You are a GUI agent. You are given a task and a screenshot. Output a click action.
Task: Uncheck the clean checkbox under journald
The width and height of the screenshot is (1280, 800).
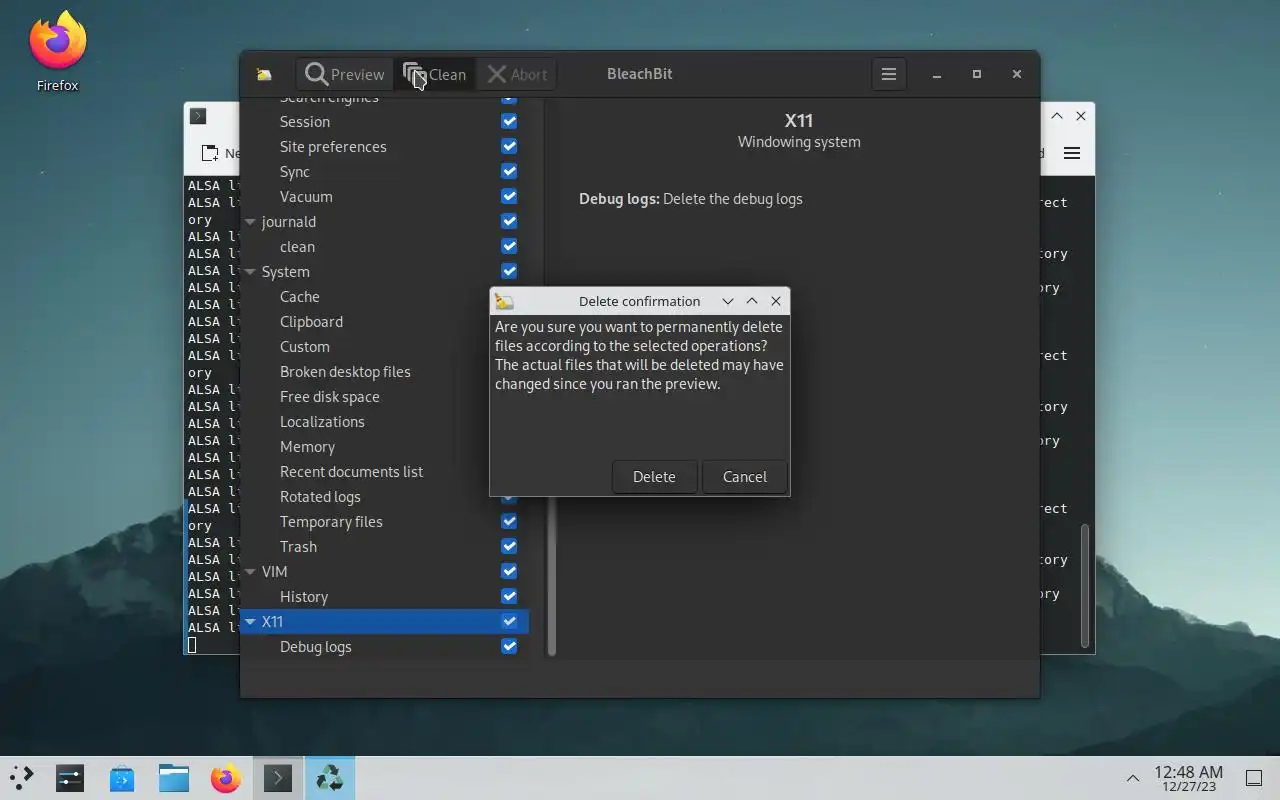[x=509, y=246]
